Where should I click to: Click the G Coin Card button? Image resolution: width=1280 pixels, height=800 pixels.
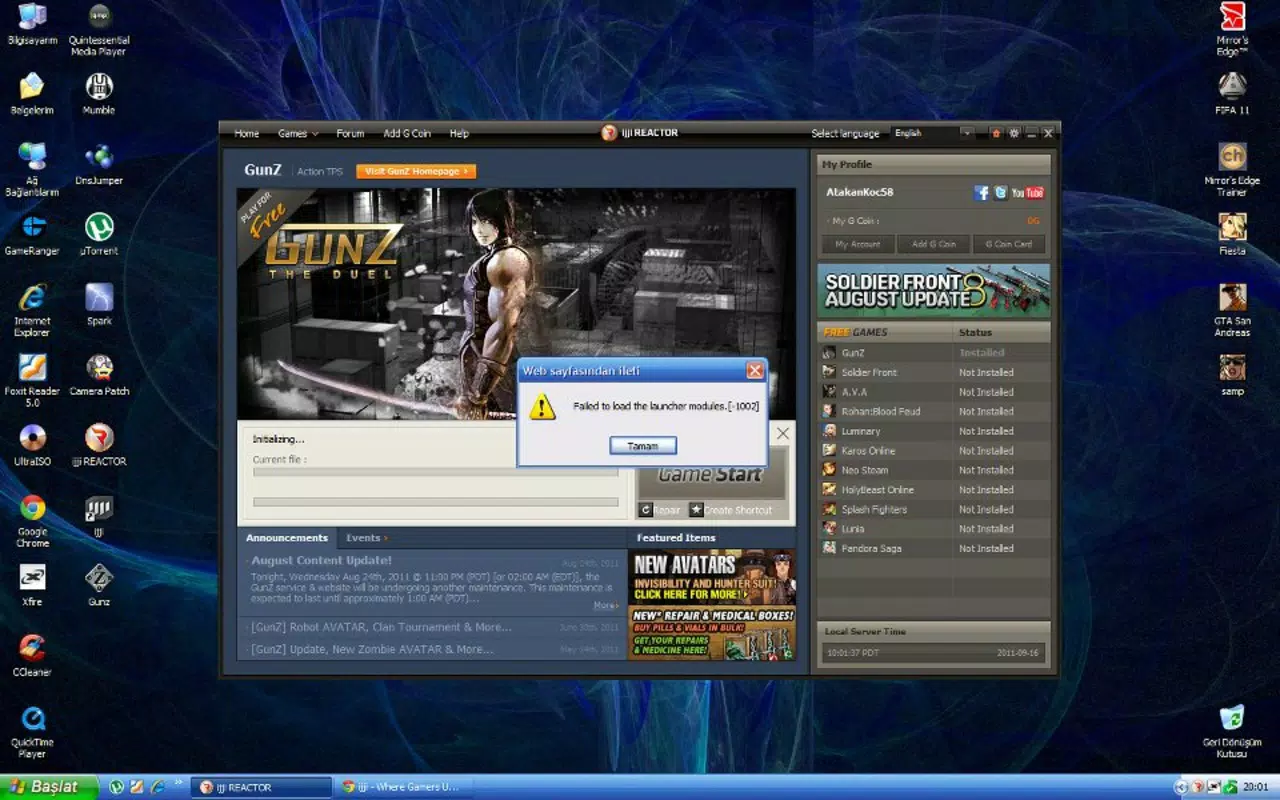click(x=1008, y=244)
